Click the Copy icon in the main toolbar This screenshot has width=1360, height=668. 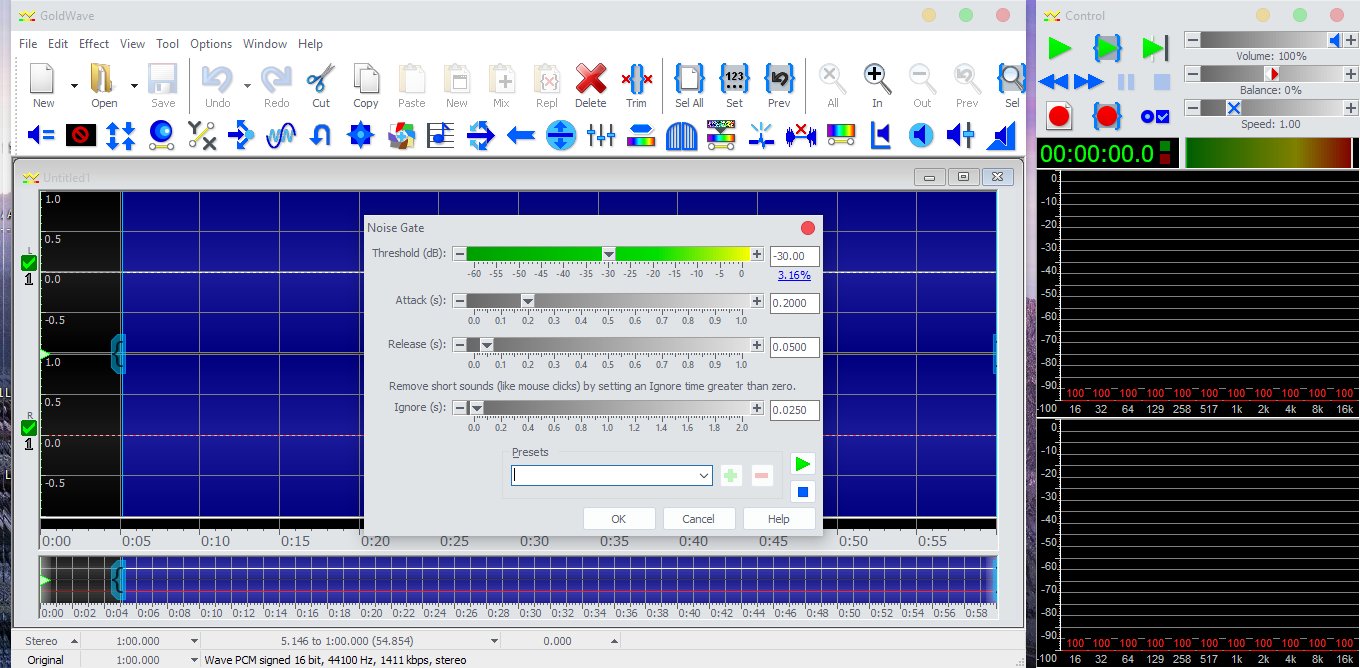pos(366,86)
